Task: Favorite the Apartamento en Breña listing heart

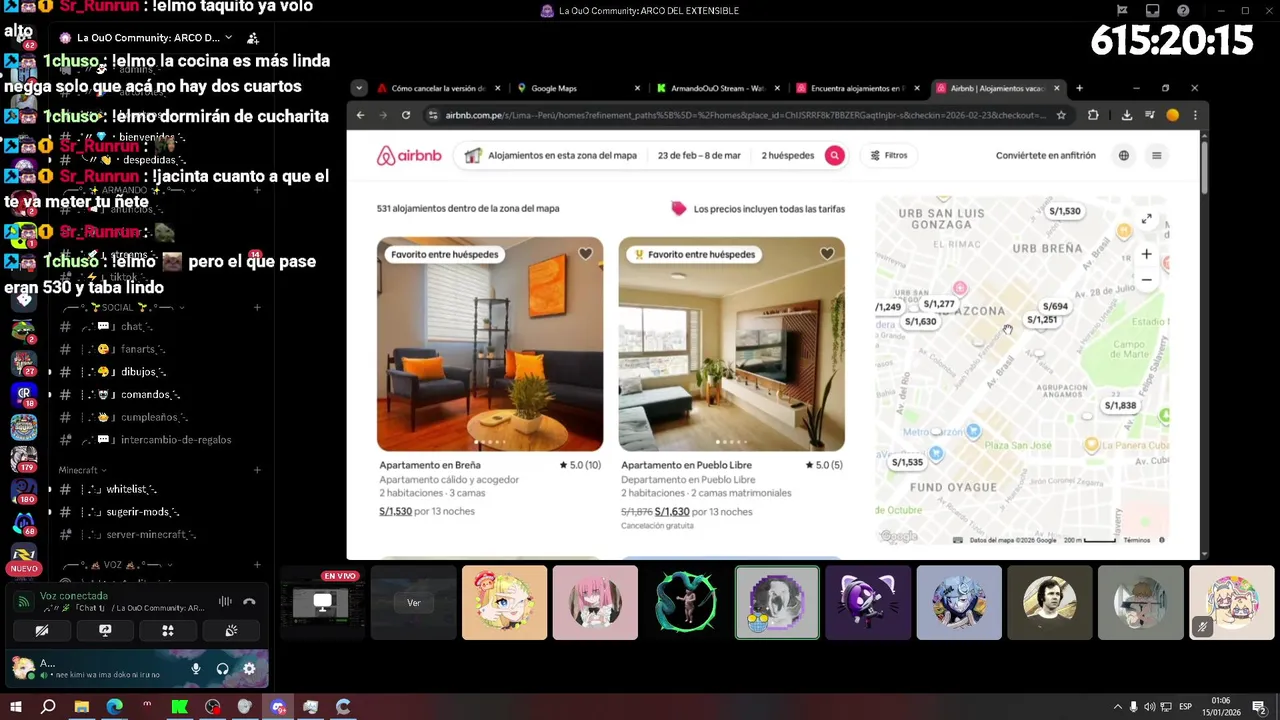Action: pos(585,254)
